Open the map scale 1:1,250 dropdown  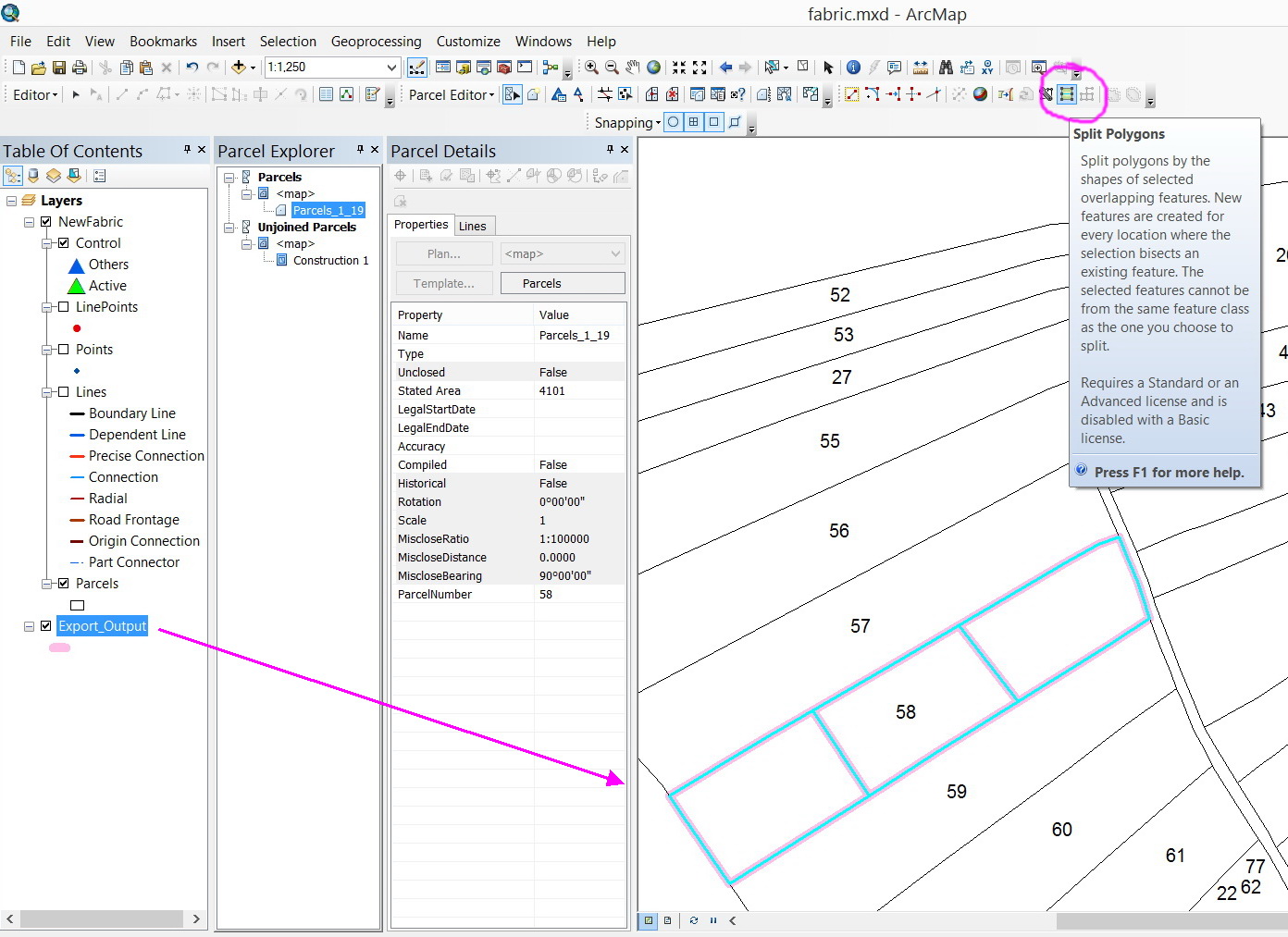391,68
